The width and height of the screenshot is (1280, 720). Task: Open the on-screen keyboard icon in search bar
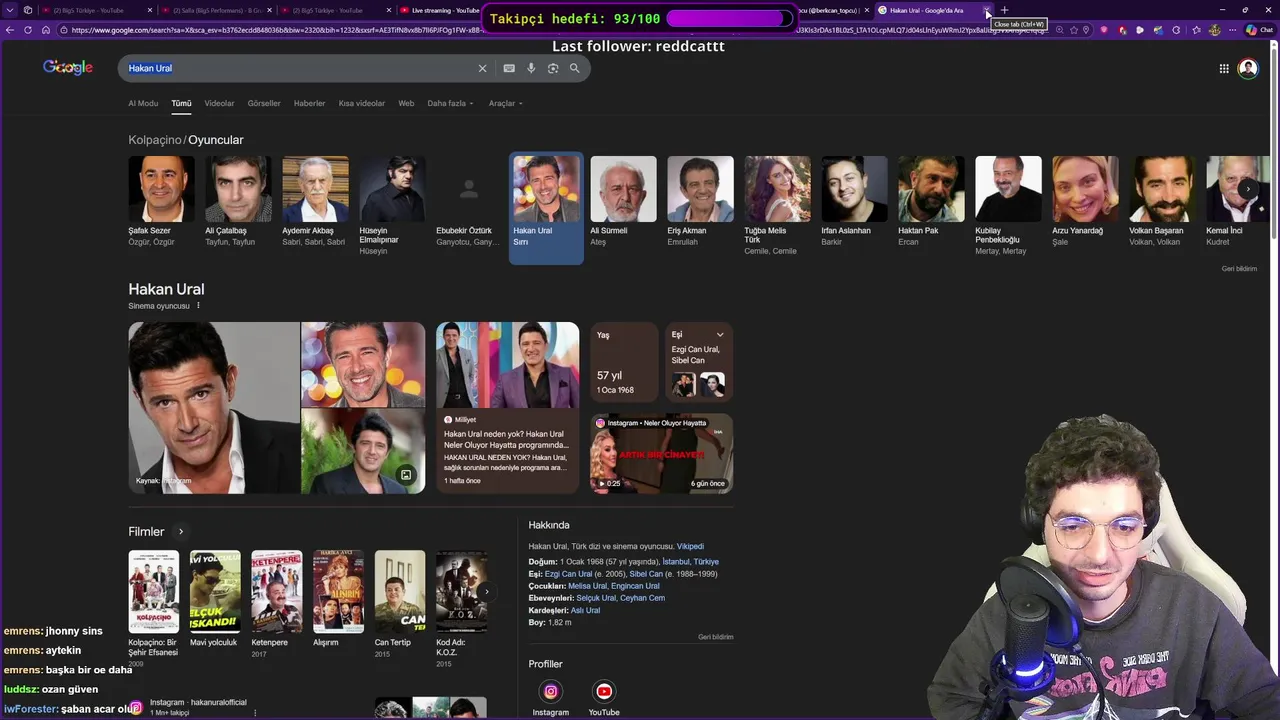(509, 68)
